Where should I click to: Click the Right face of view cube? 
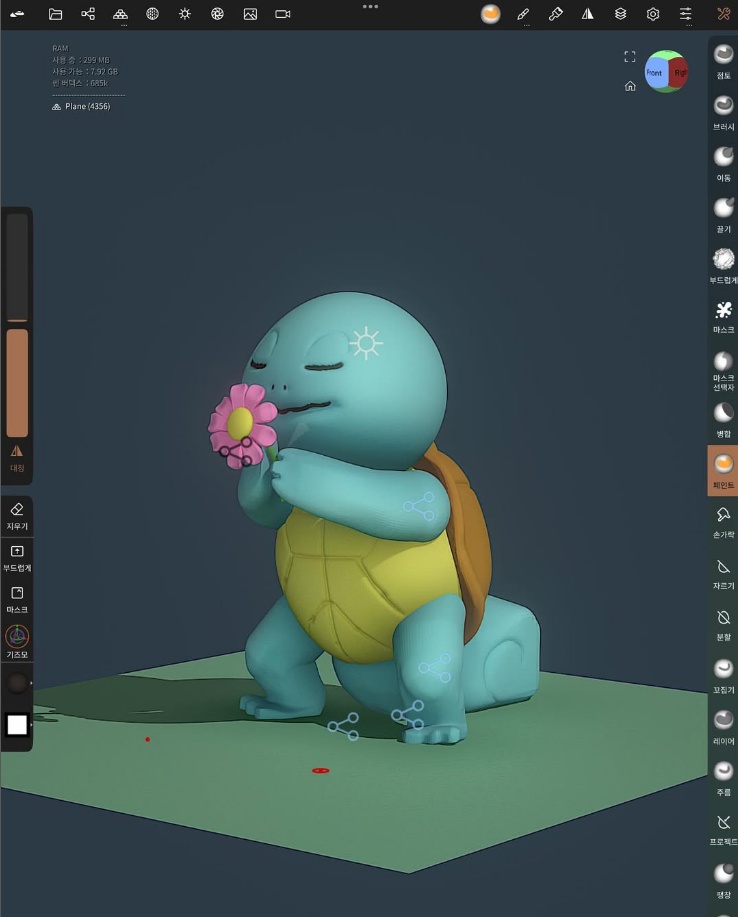click(x=678, y=73)
